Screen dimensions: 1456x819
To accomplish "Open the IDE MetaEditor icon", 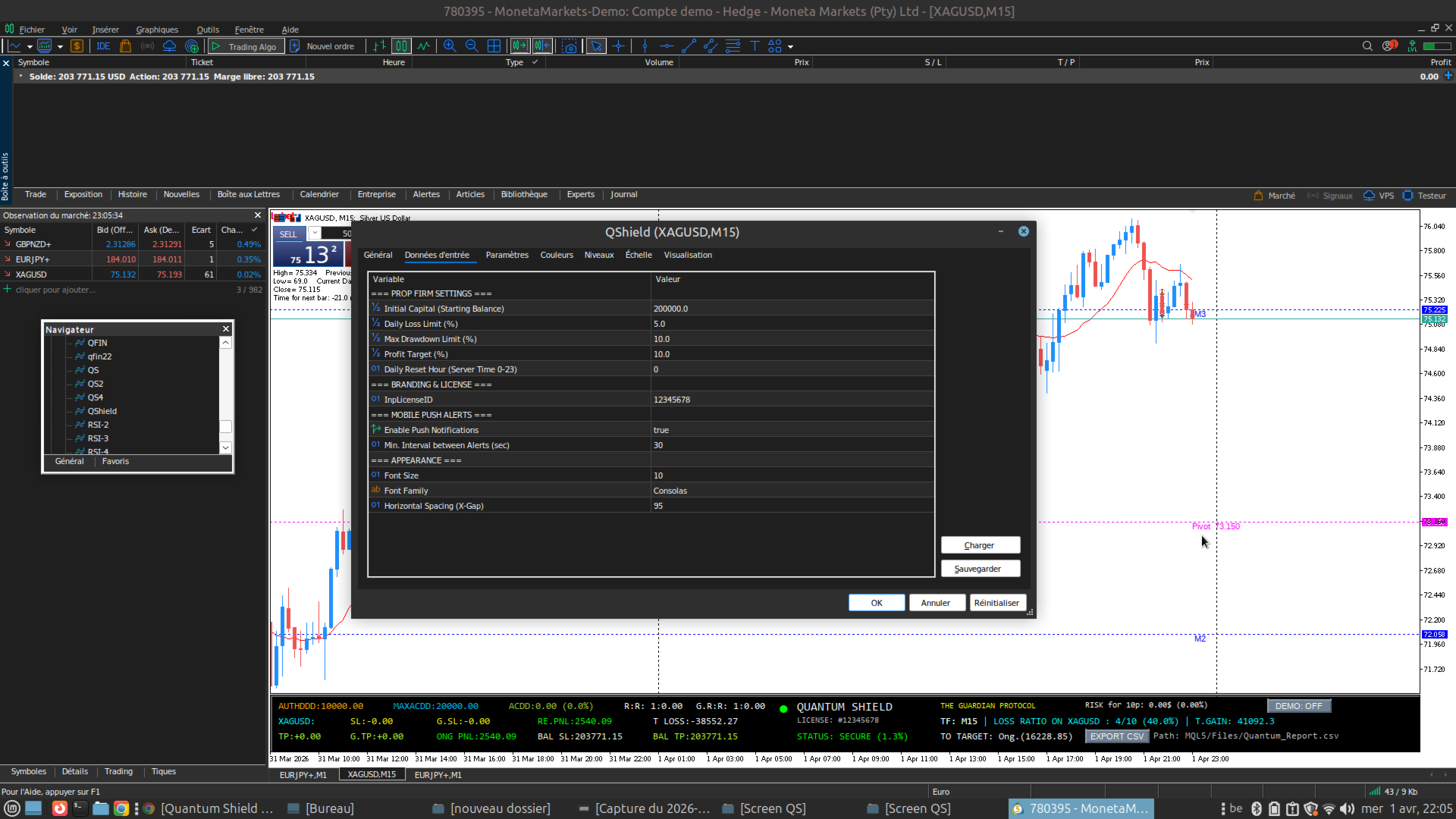I will (x=104, y=46).
